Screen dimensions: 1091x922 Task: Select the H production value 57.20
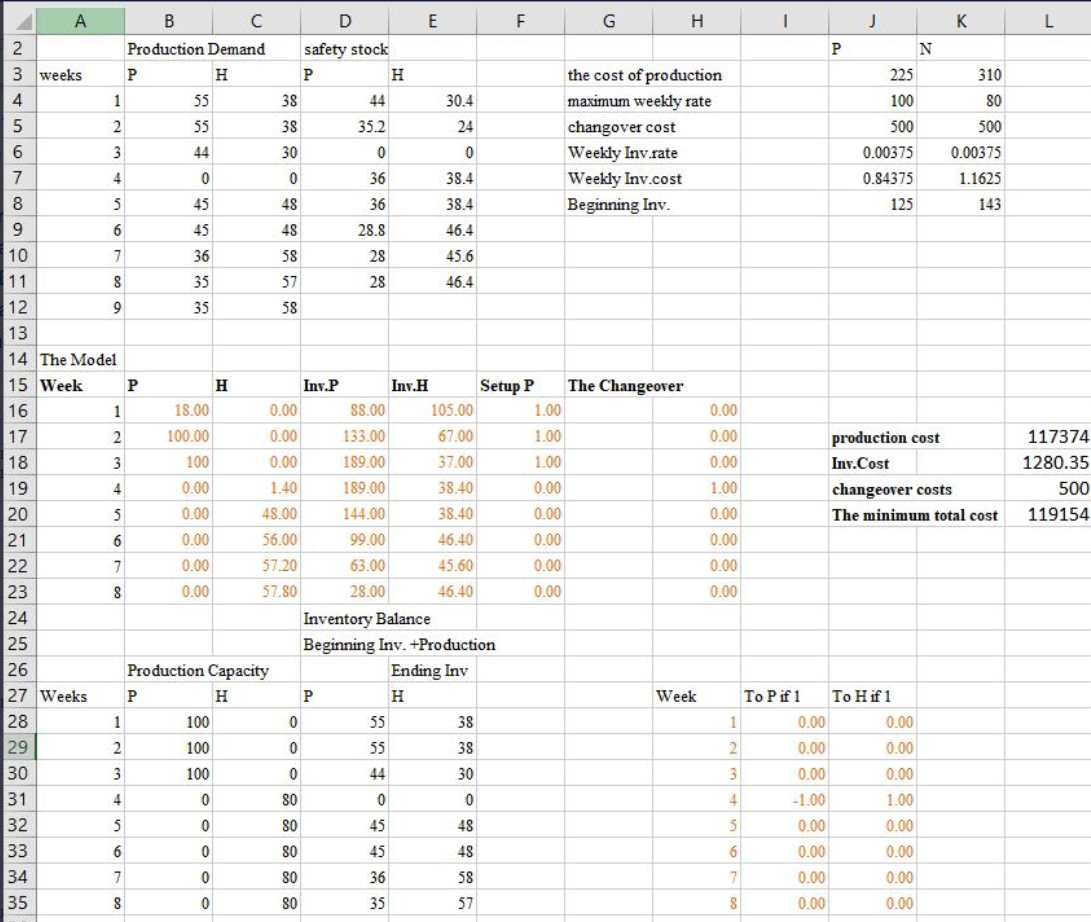(256, 566)
